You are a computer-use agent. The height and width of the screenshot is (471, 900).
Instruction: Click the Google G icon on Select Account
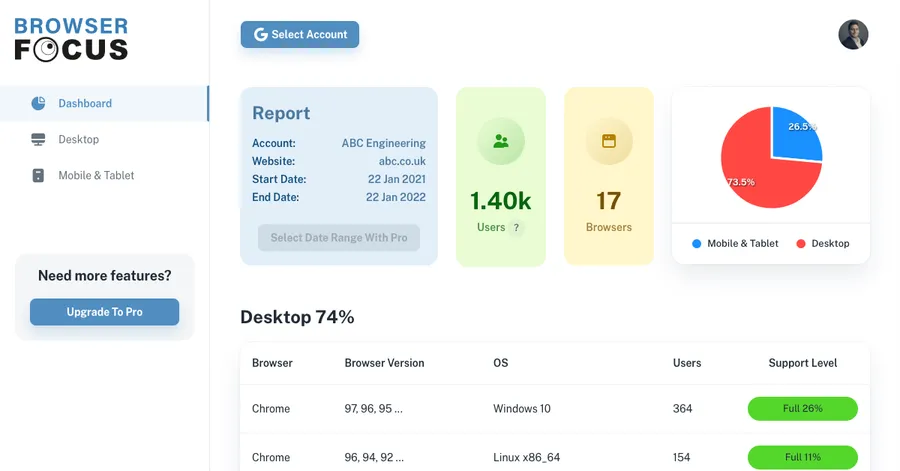[261, 34]
